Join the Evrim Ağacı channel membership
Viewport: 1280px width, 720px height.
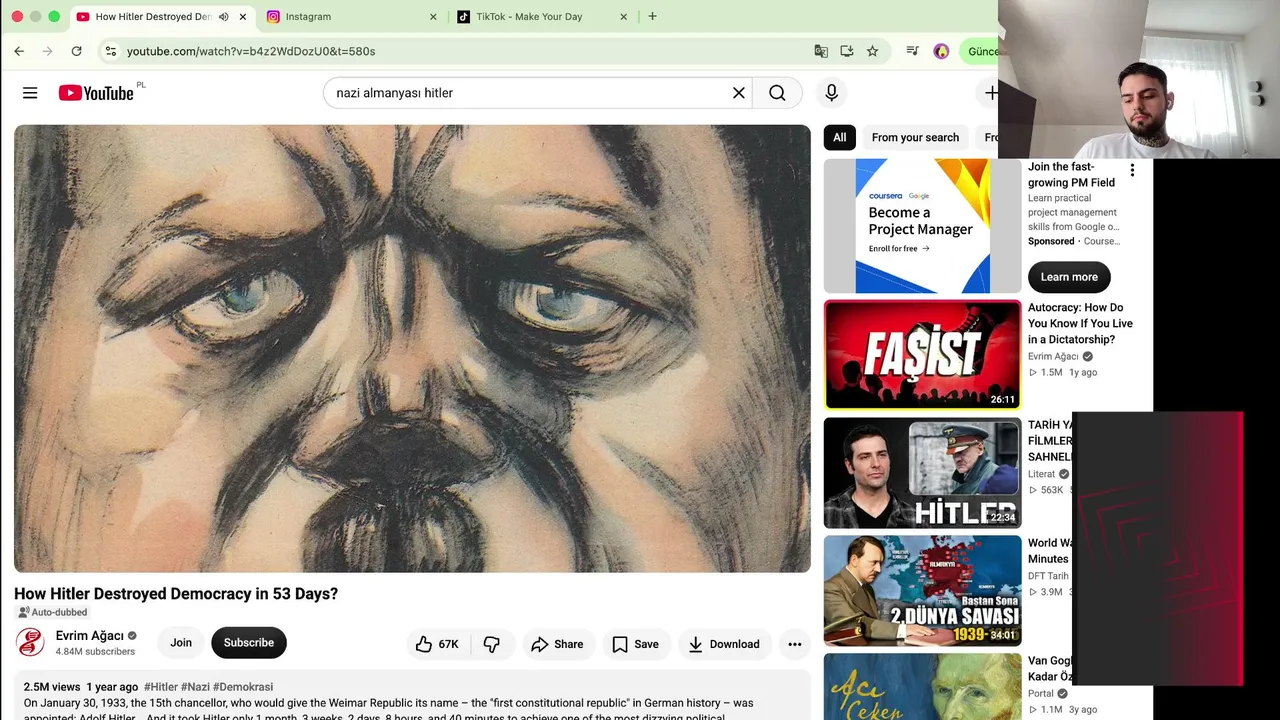(181, 643)
